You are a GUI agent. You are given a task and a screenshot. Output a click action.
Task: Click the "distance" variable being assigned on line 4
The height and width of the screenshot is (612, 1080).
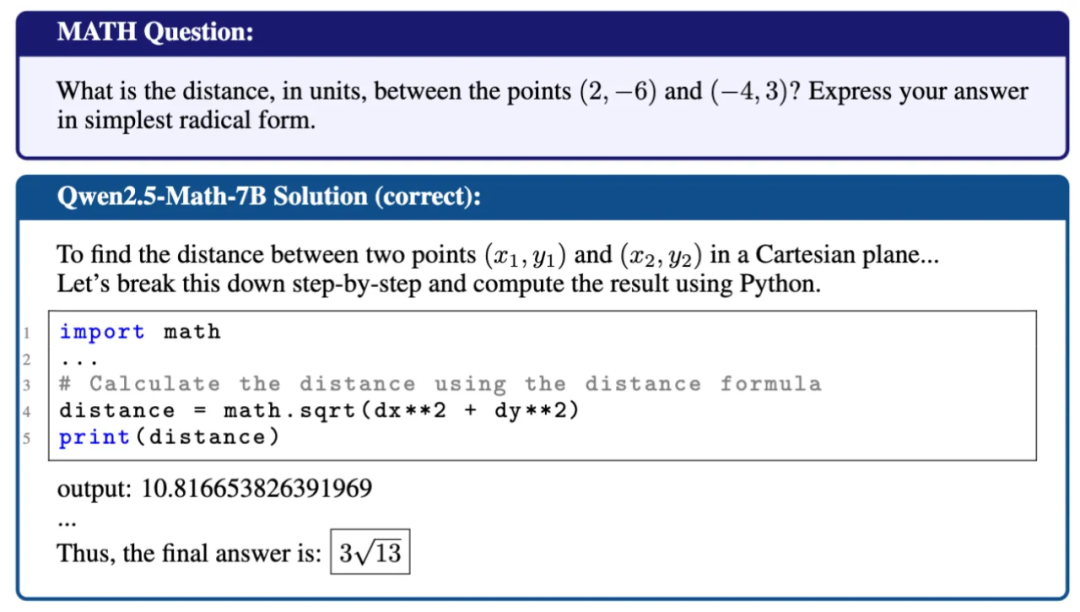click(117, 411)
